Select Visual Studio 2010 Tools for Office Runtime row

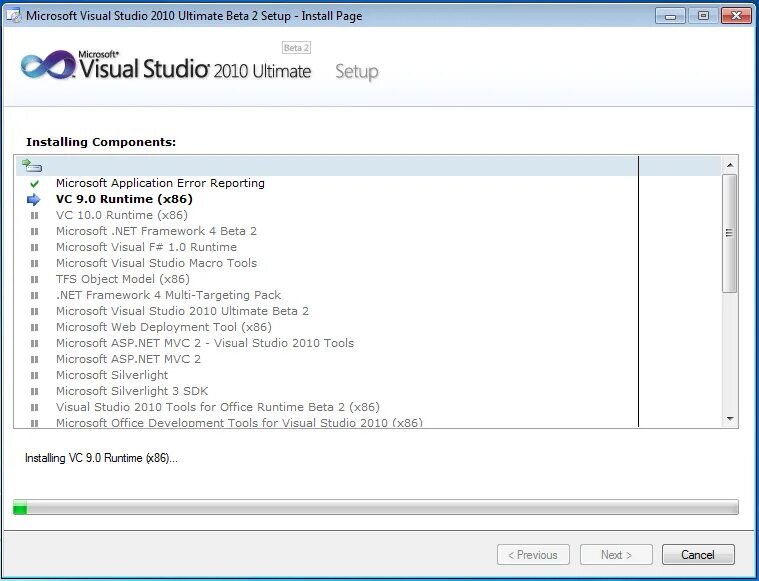pyautogui.click(x=218, y=407)
